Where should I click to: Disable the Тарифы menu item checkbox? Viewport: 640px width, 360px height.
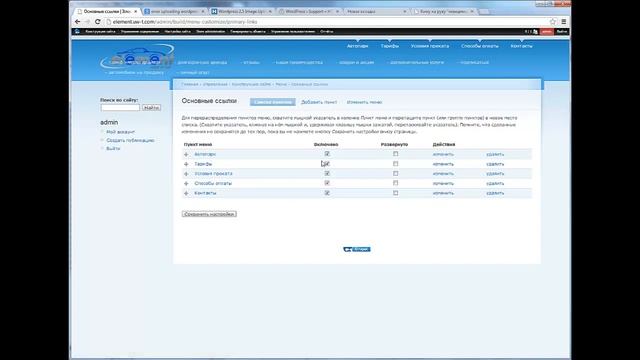[327, 164]
